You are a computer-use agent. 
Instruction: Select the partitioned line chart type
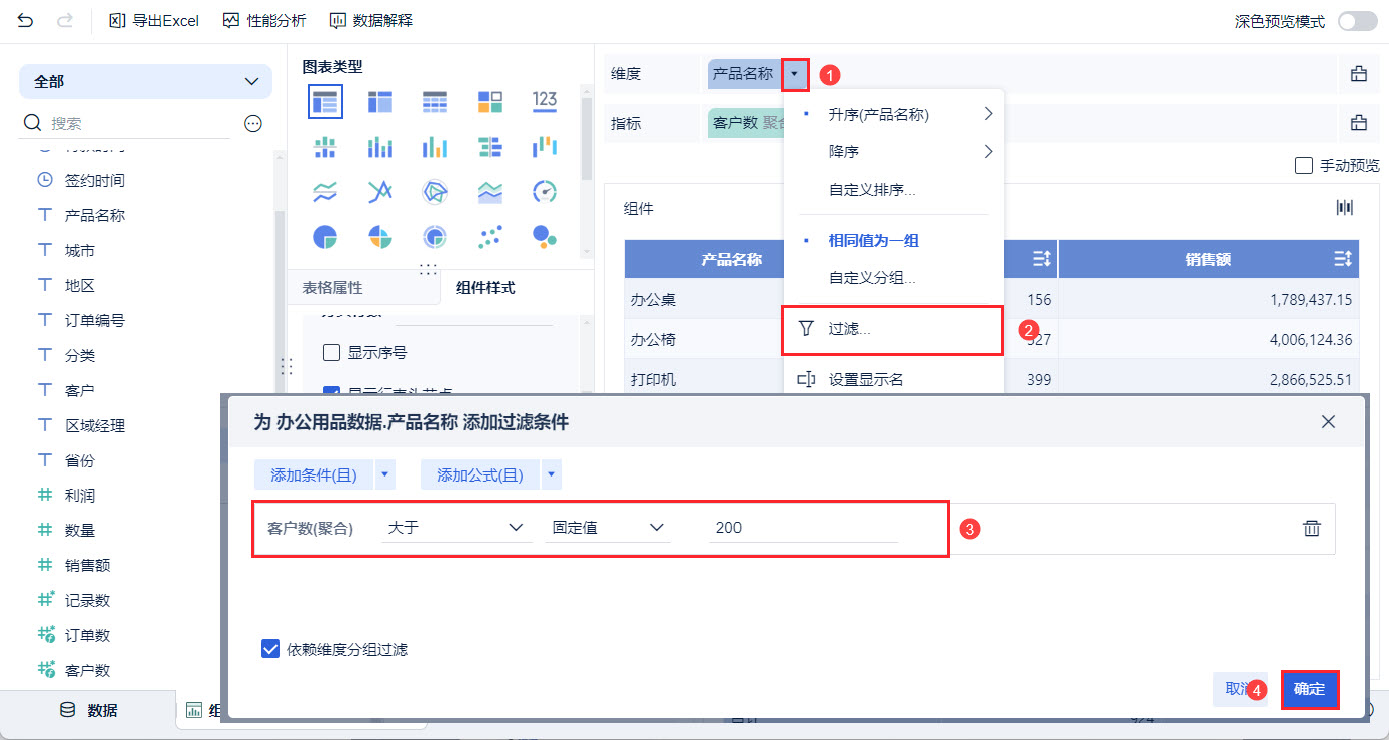coord(324,191)
